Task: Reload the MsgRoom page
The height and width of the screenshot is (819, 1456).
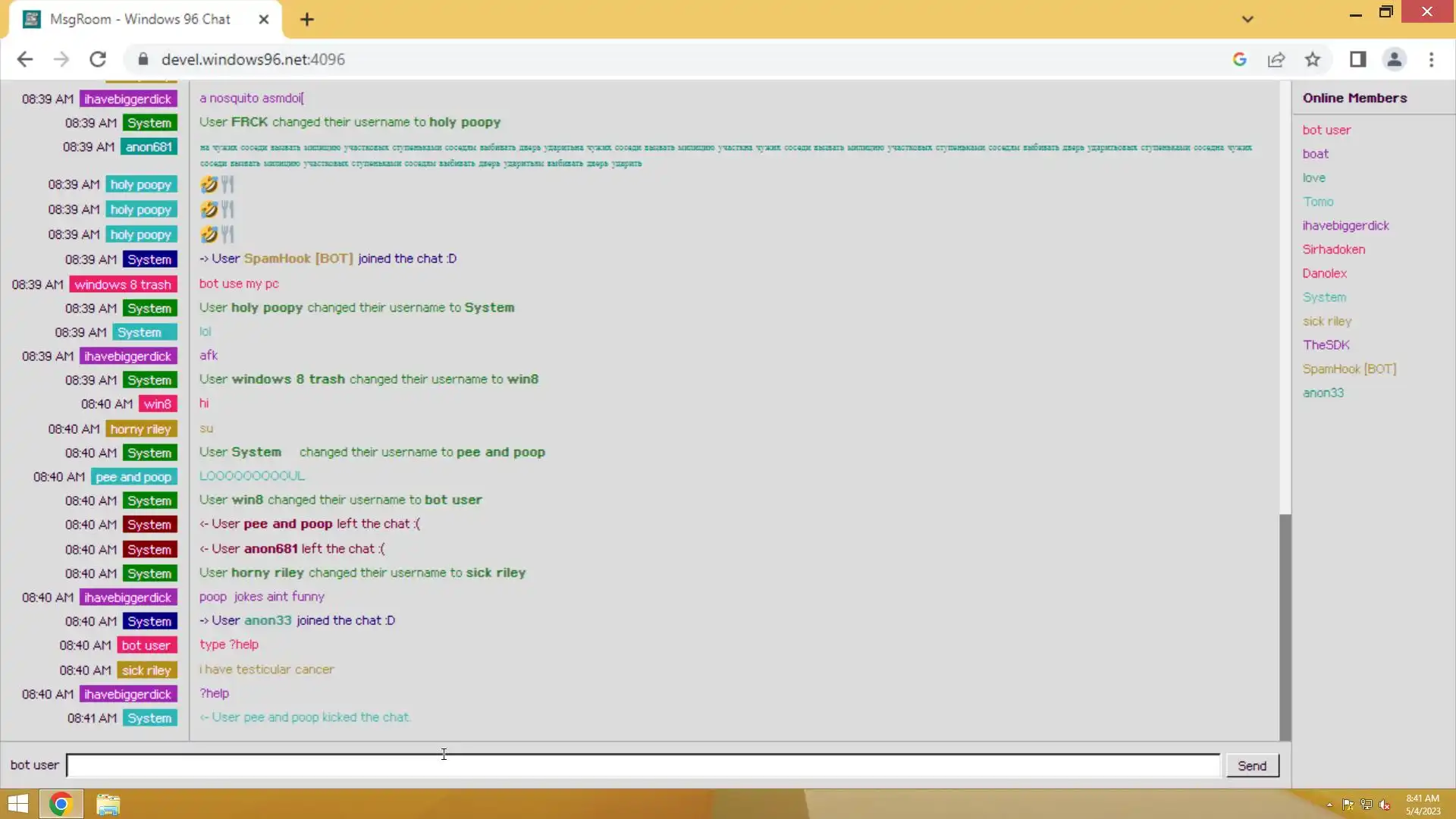Action: pyautogui.click(x=98, y=59)
